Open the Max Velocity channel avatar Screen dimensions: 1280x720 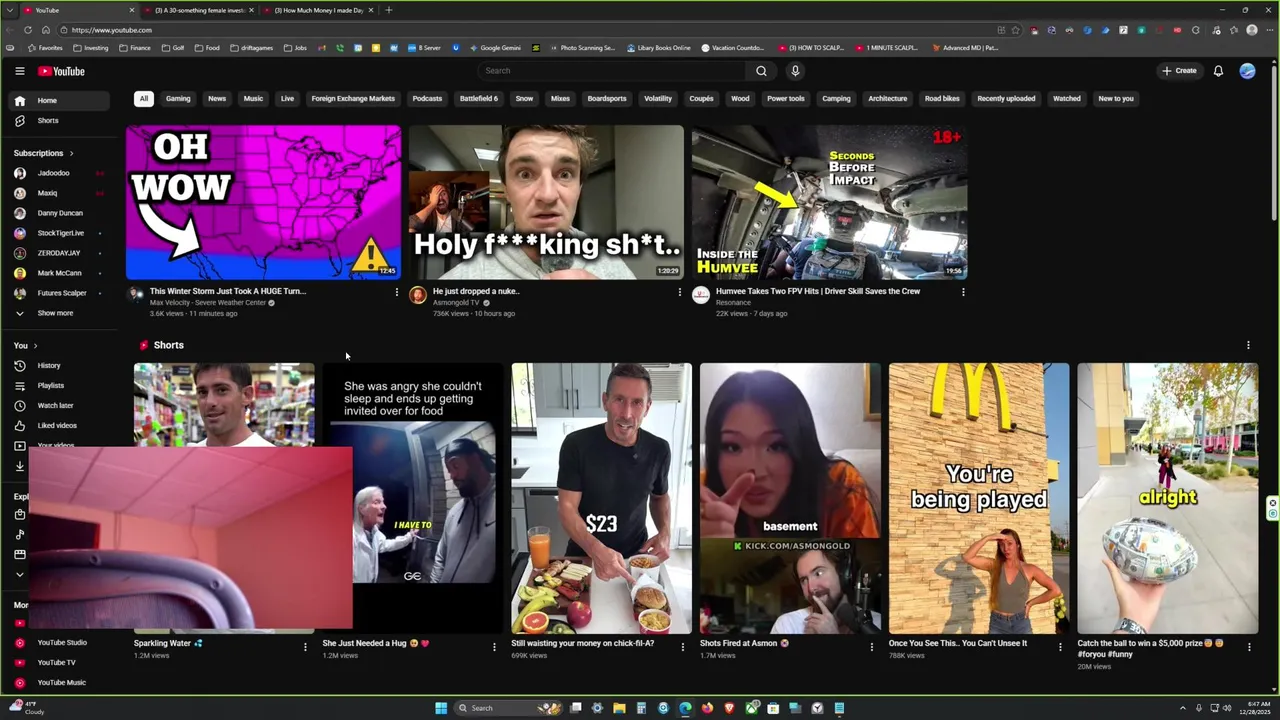point(135,294)
